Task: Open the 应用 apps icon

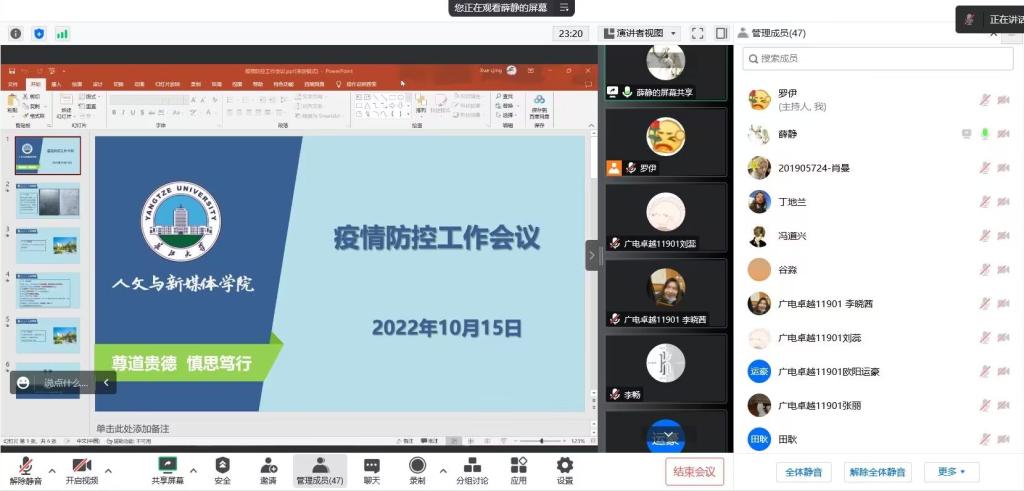Action: (518, 470)
